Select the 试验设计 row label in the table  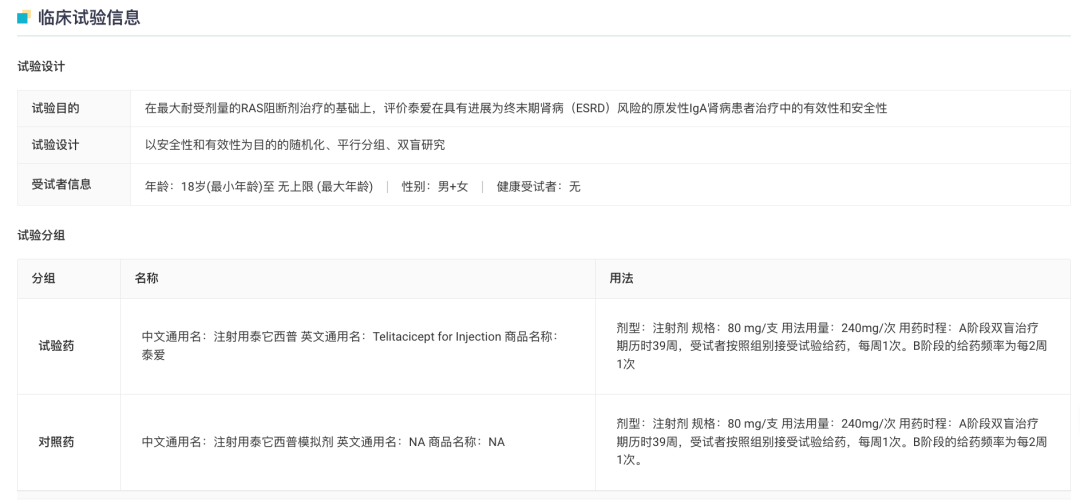click(x=56, y=145)
